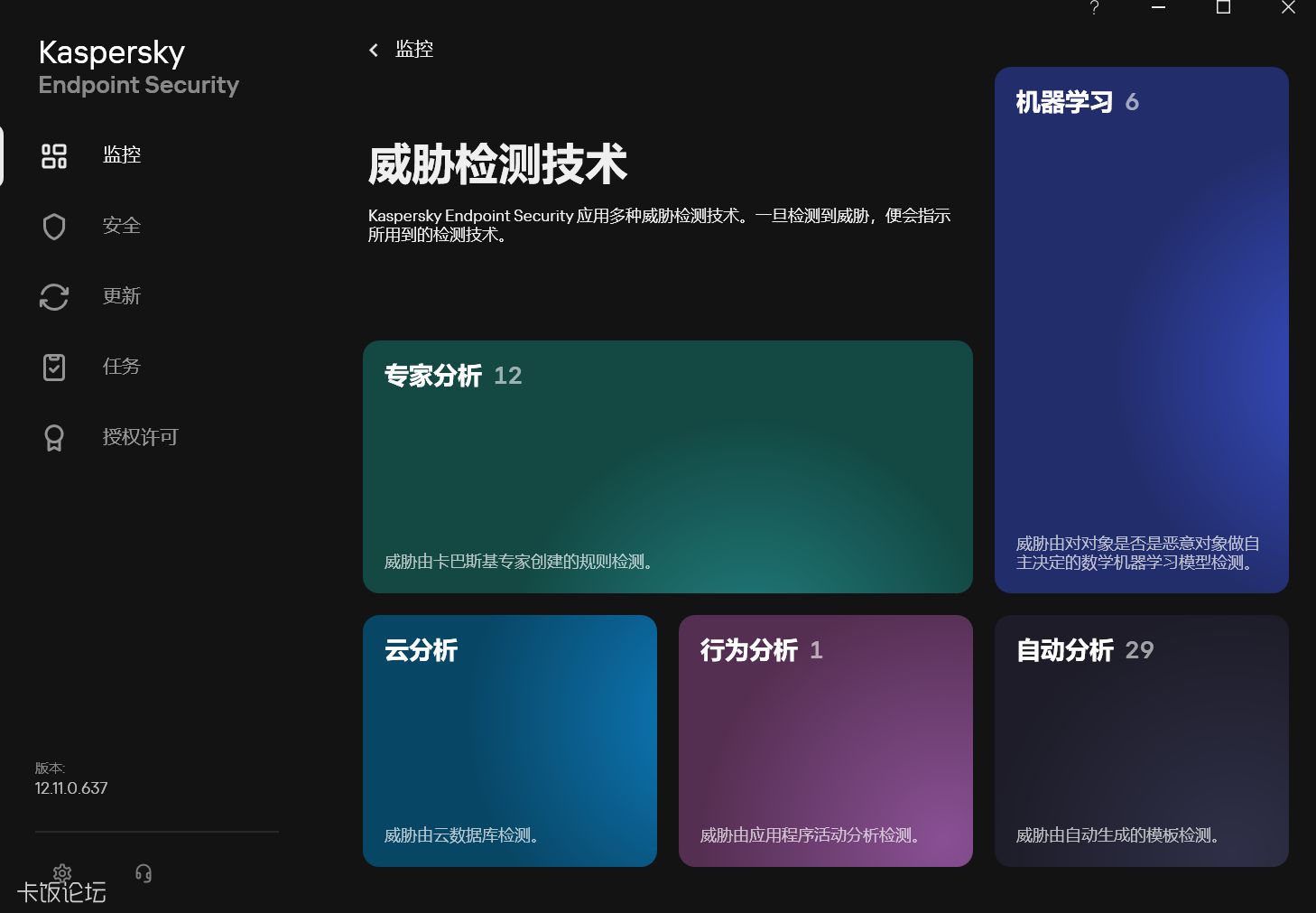Click the circular arrows 更新 icon
This screenshot has width=1316, height=913.
(x=54, y=296)
